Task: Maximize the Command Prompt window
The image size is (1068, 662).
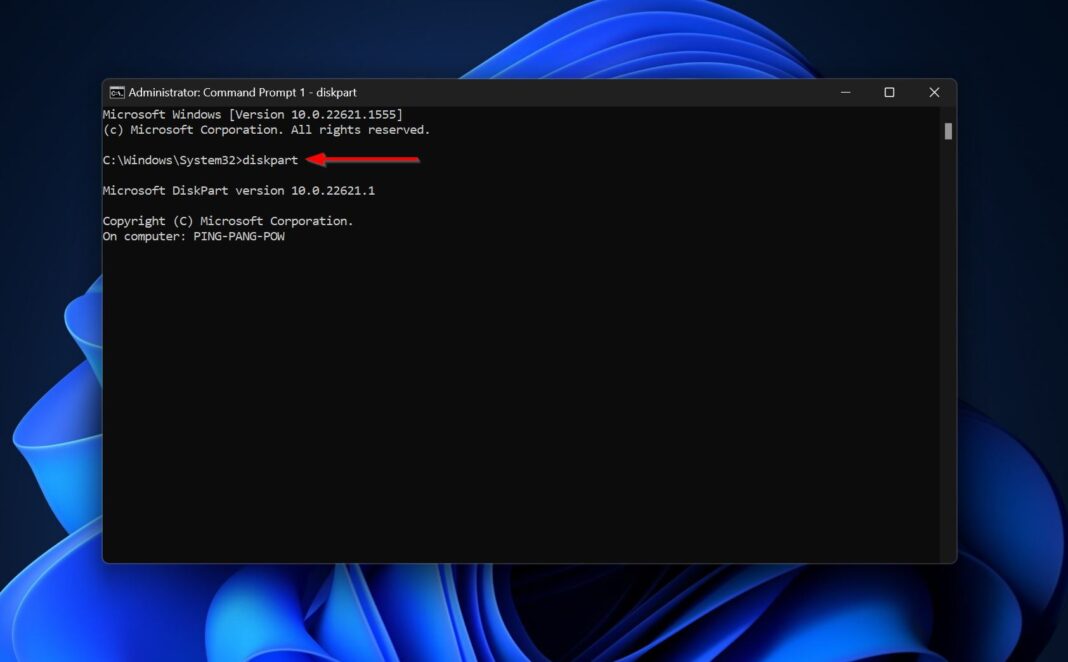Action: [889, 91]
